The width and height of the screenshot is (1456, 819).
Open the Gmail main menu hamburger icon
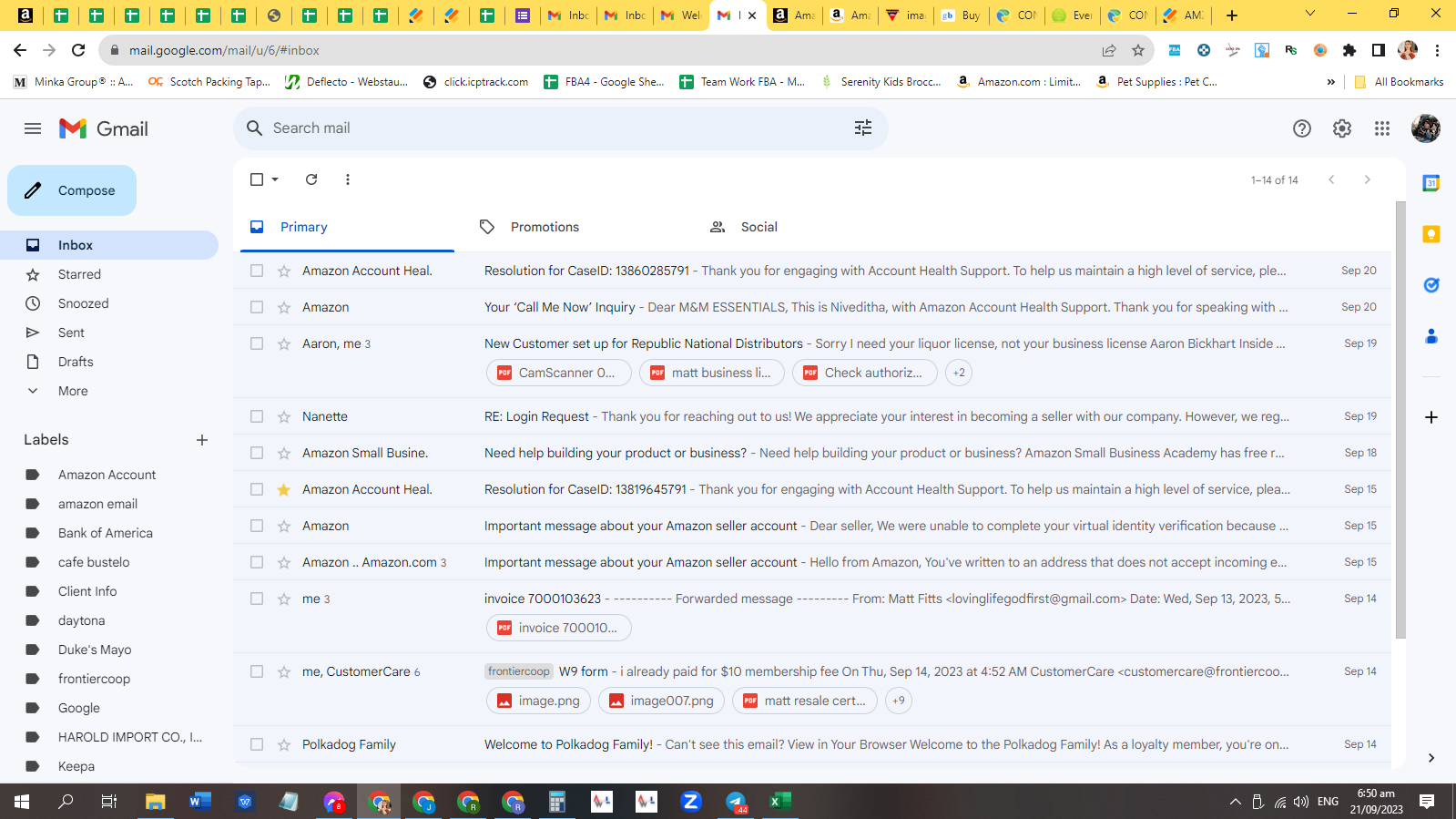point(33,128)
